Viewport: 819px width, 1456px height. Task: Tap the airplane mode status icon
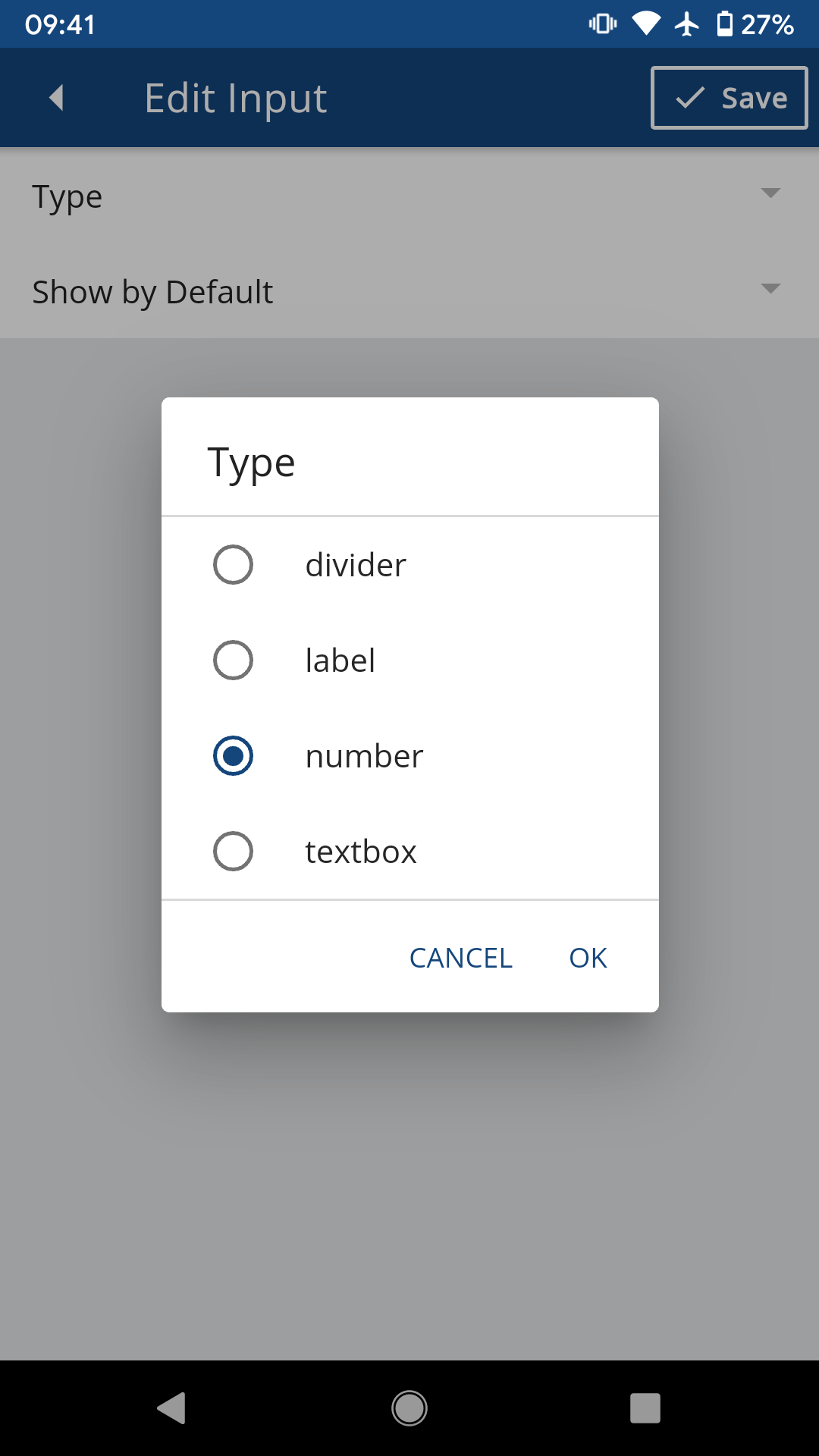[687, 24]
